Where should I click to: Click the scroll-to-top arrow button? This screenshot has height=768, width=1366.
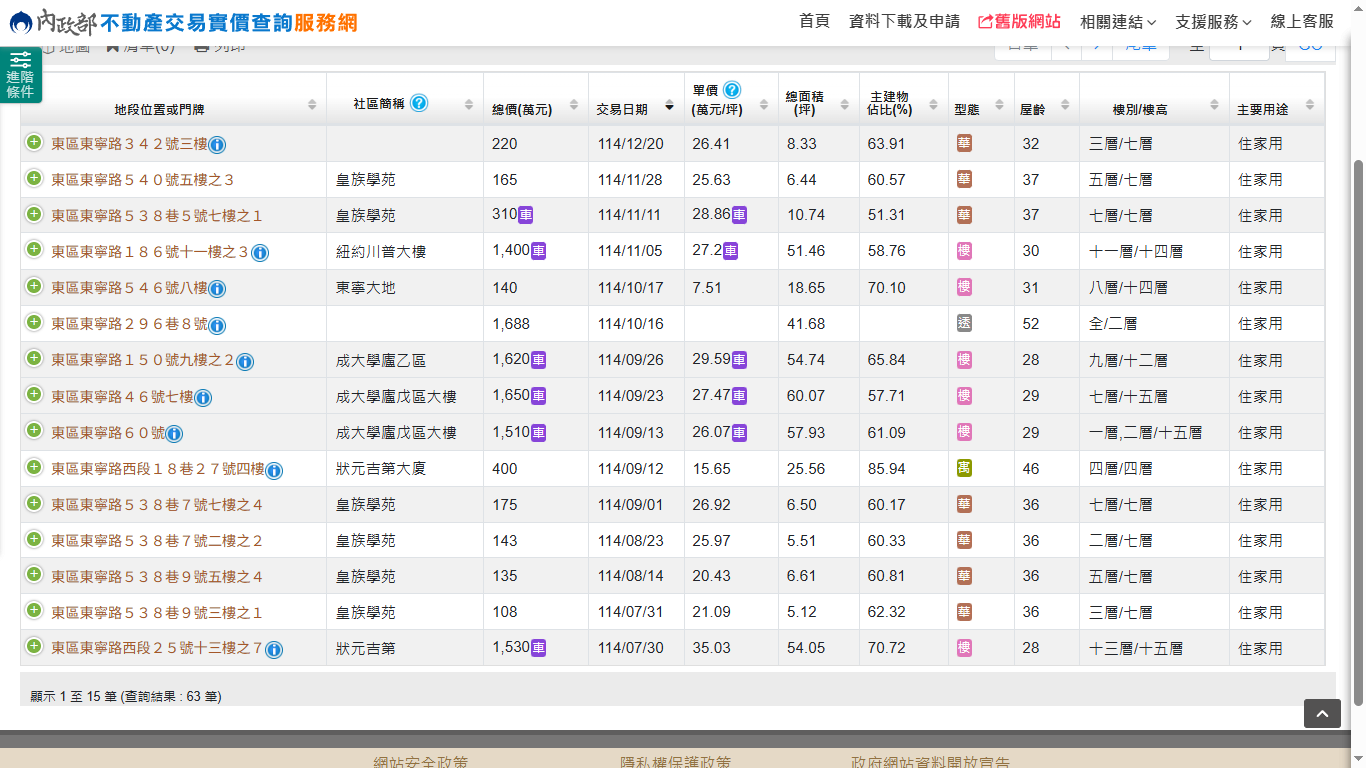pyautogui.click(x=1321, y=713)
